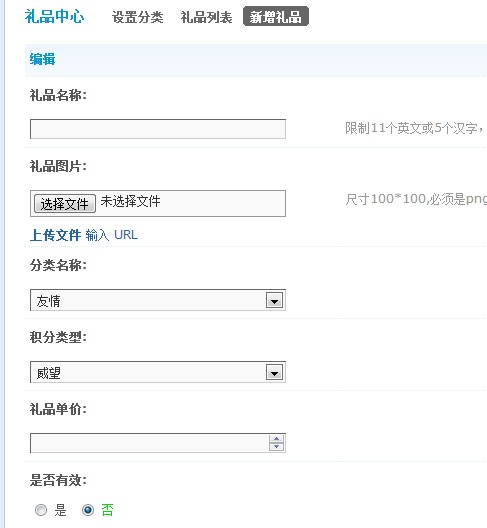Click the 限制11个英文或5个汉字 hint text

416,128
